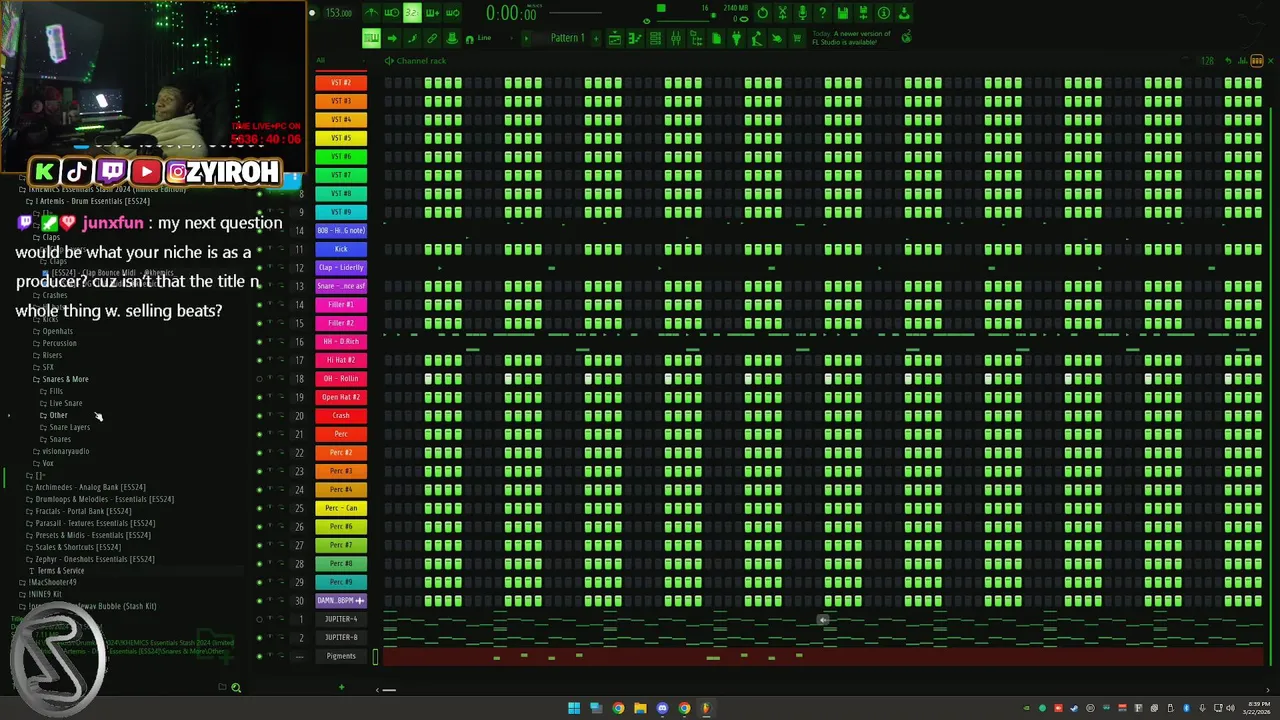Toggle typing keyboard to piano icon
The width and height of the screenshot is (1280, 720).
click(371, 38)
